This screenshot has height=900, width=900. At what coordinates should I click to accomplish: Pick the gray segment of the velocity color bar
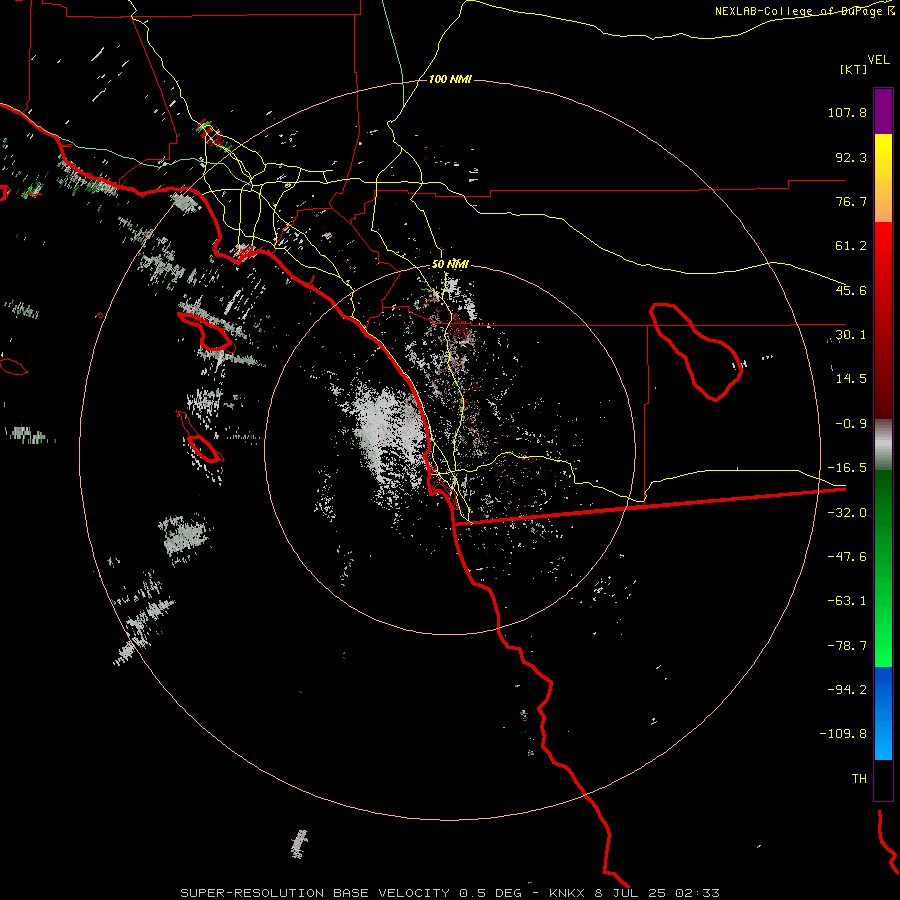click(x=883, y=445)
